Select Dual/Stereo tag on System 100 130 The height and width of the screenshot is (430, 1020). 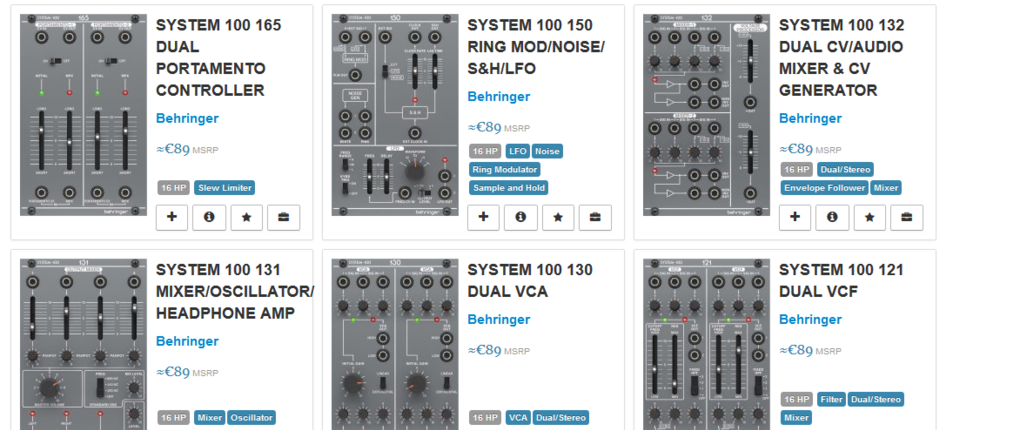click(x=561, y=418)
